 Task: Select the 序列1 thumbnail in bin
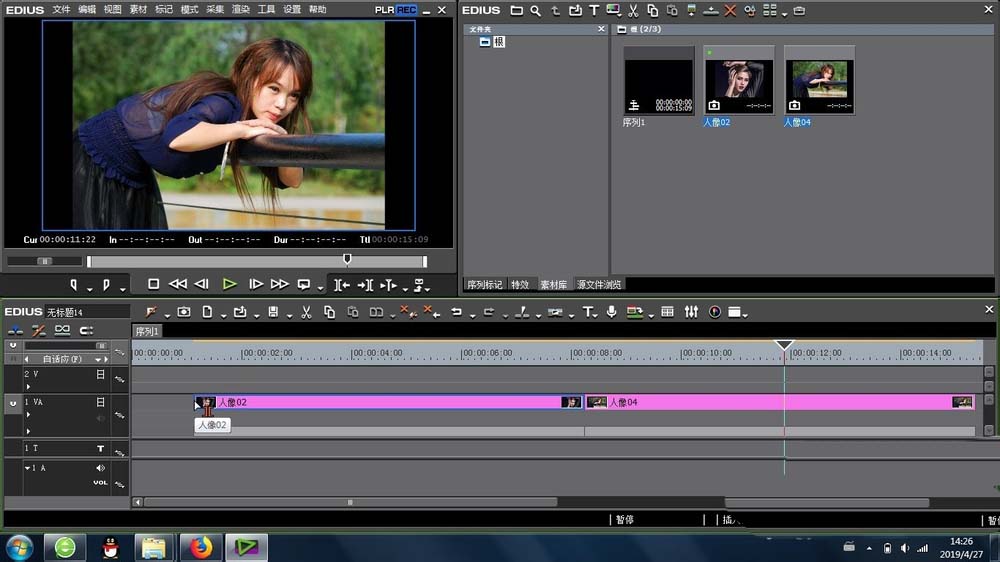tap(659, 80)
